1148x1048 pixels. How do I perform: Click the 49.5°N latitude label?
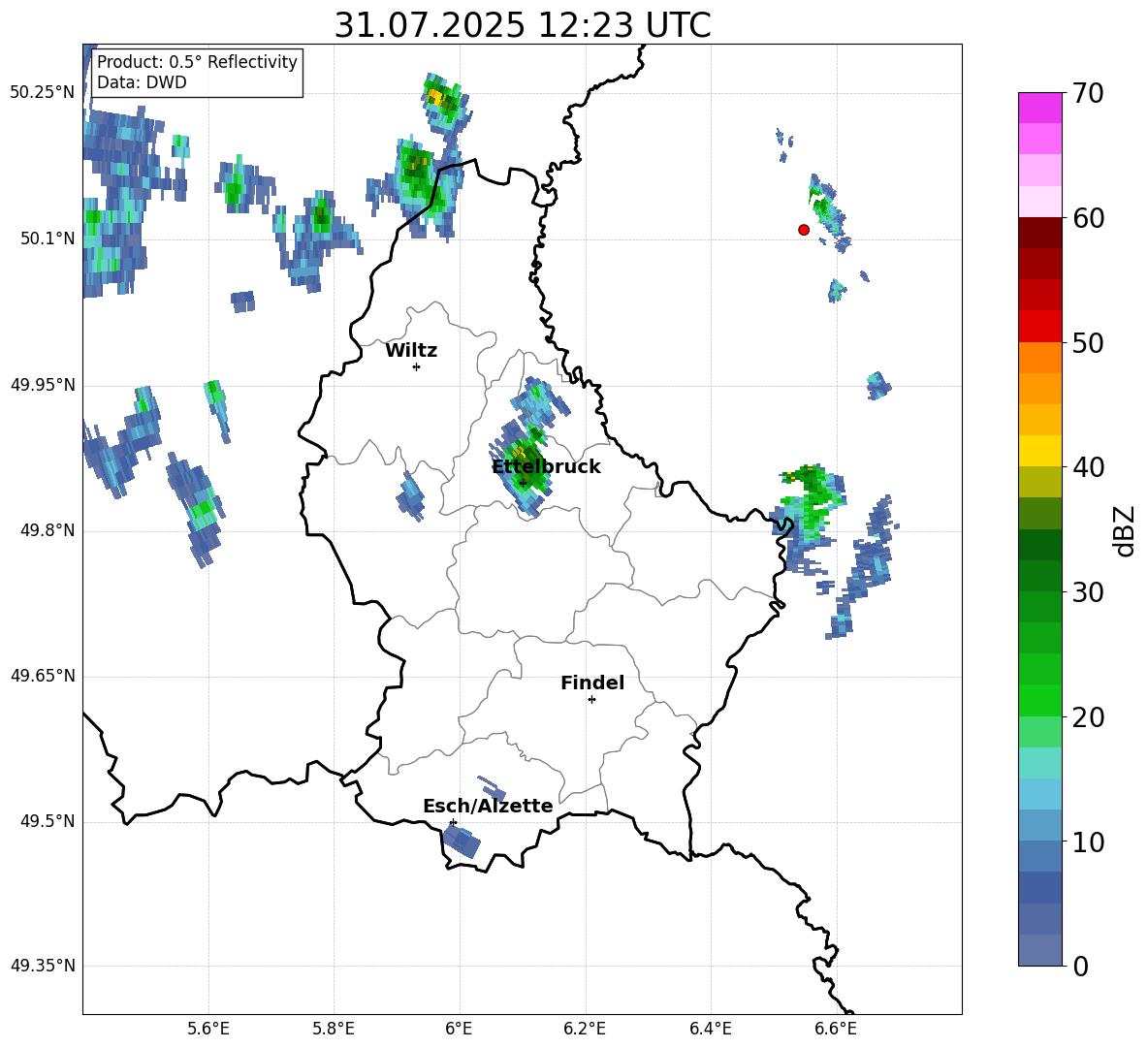tap(48, 821)
